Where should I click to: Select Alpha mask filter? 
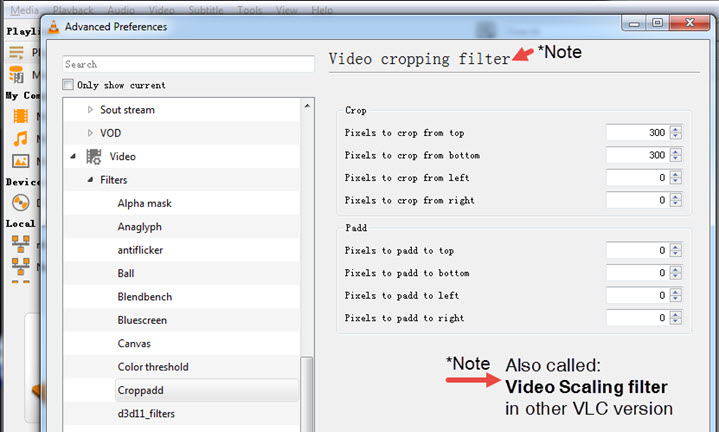144,203
